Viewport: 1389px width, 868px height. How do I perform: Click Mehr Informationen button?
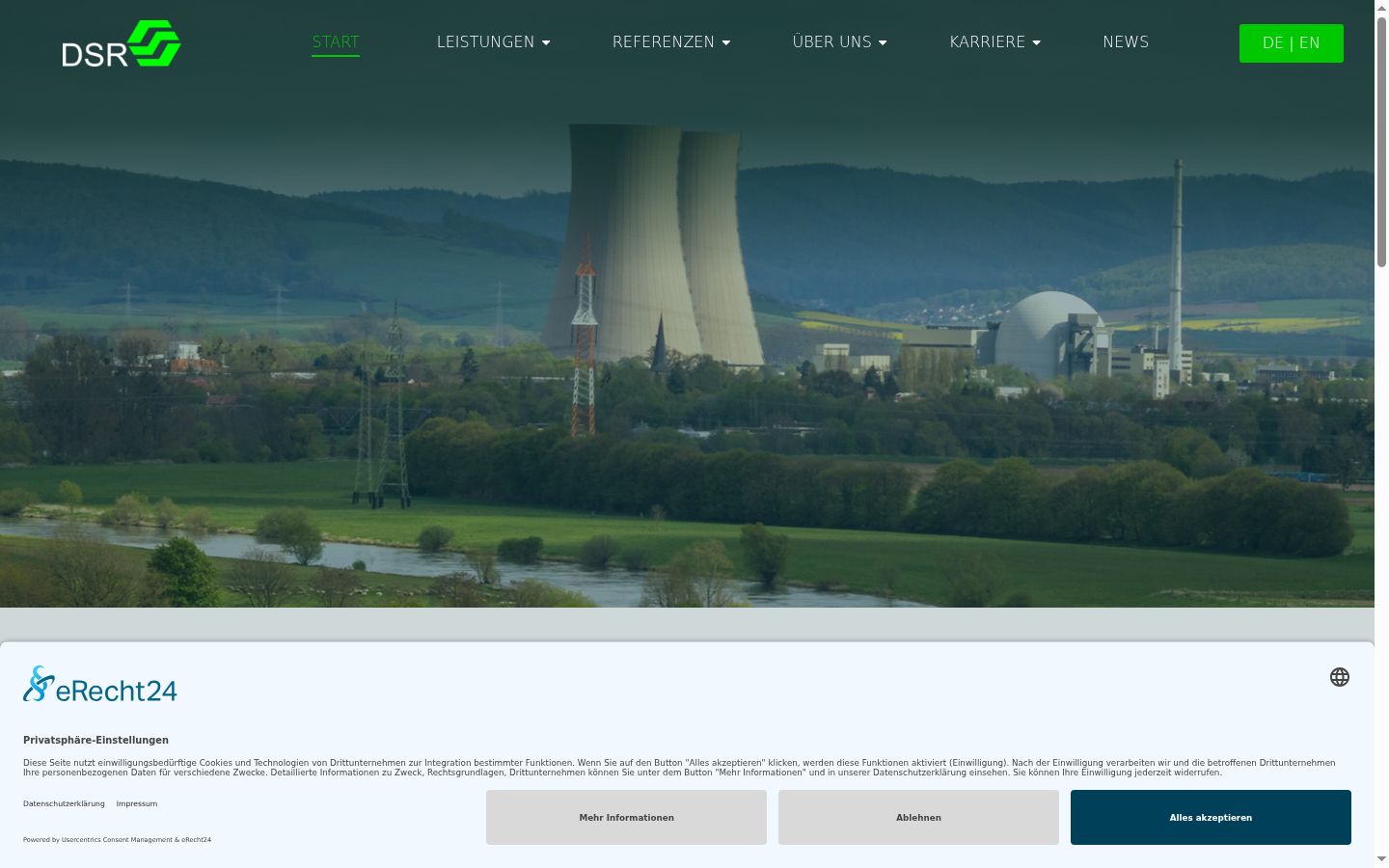click(626, 818)
